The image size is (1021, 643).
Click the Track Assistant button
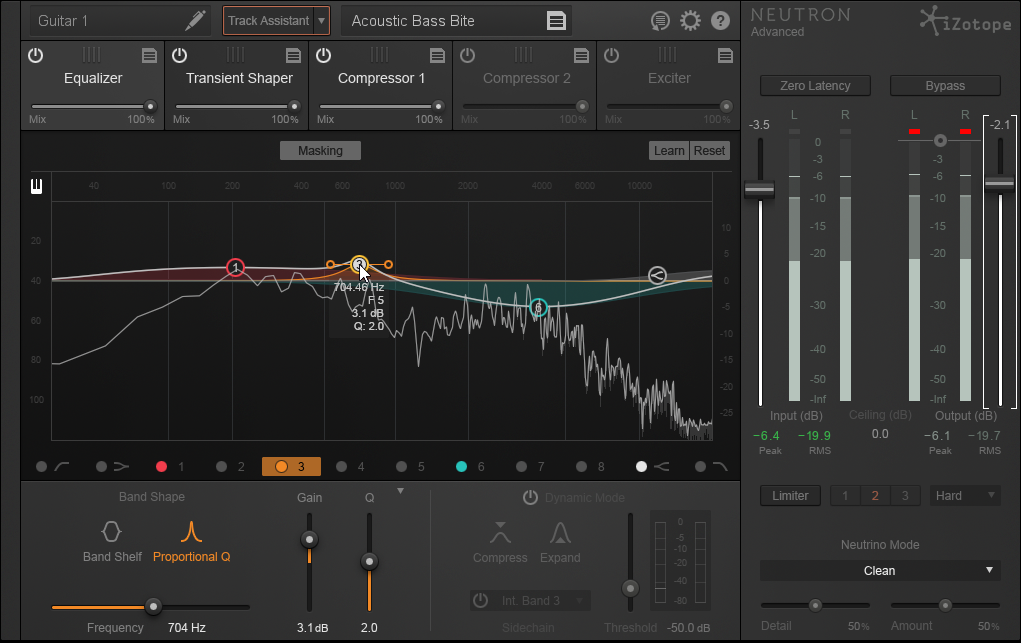[x=268, y=21]
